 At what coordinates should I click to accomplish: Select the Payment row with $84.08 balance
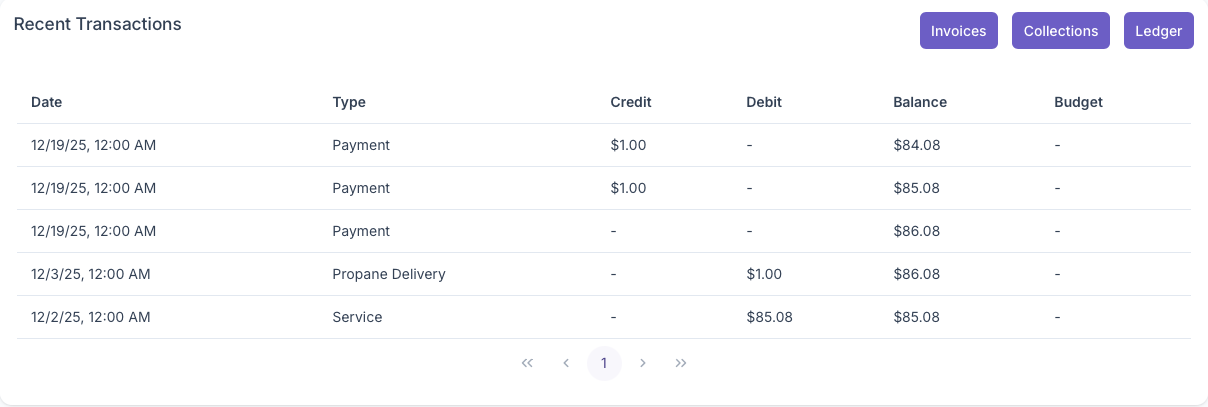[x=361, y=145]
